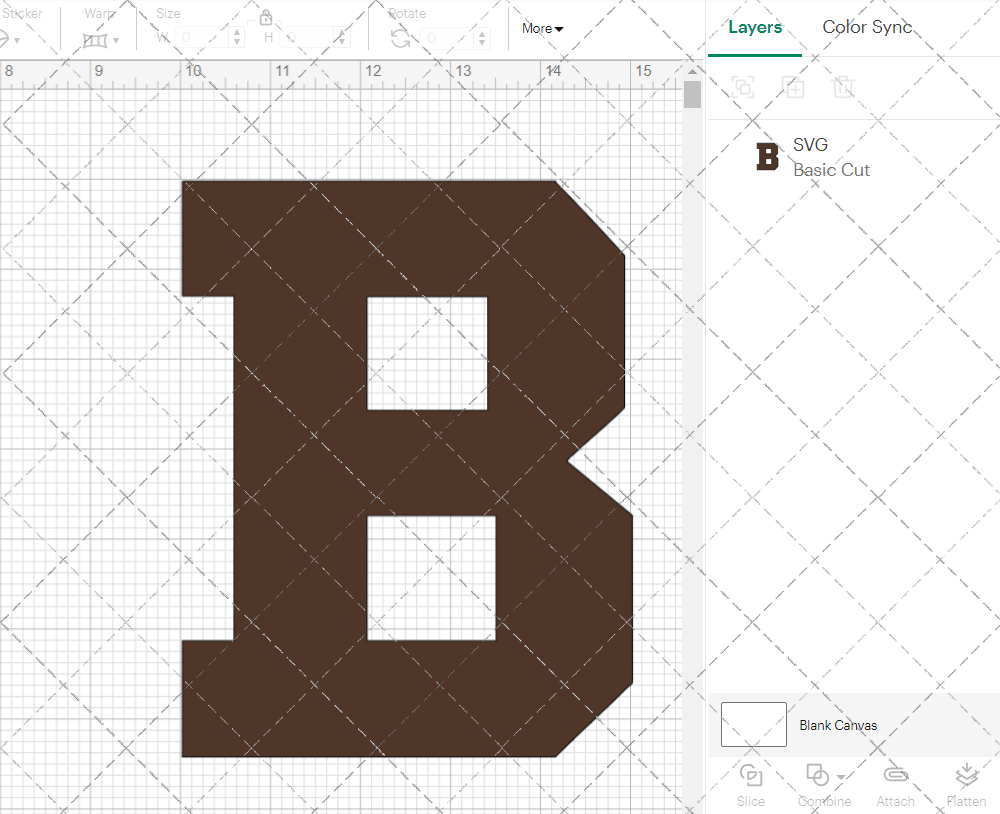1000x814 pixels.
Task: Open the Layers tab
Action: tap(755, 27)
